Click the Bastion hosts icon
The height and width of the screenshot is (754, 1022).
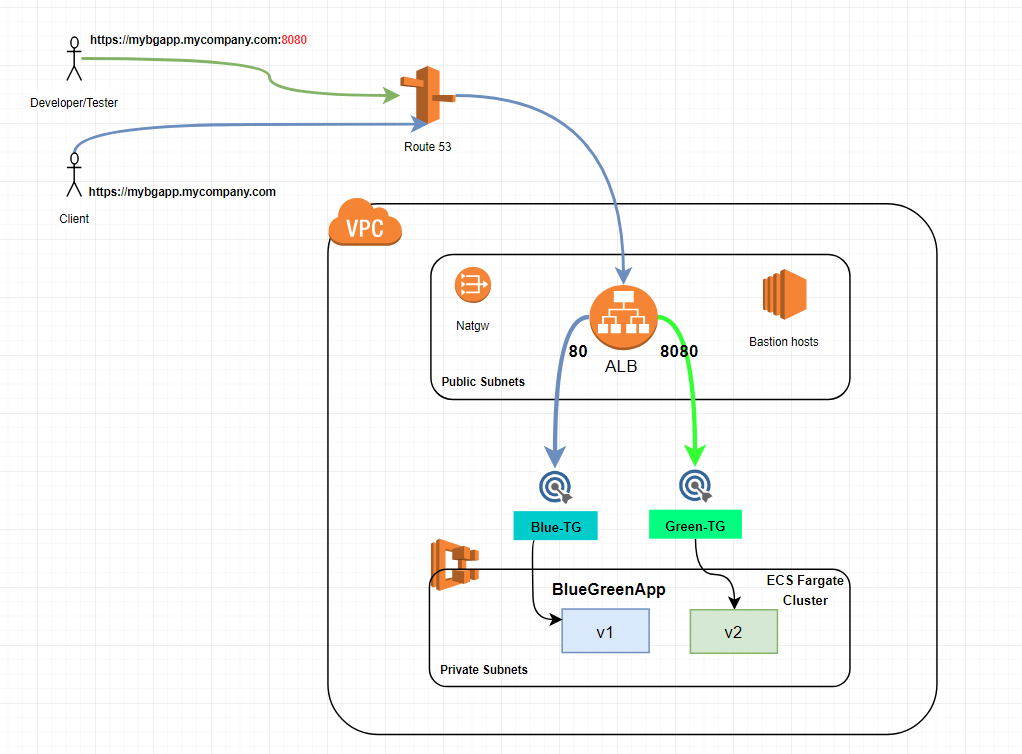click(783, 293)
